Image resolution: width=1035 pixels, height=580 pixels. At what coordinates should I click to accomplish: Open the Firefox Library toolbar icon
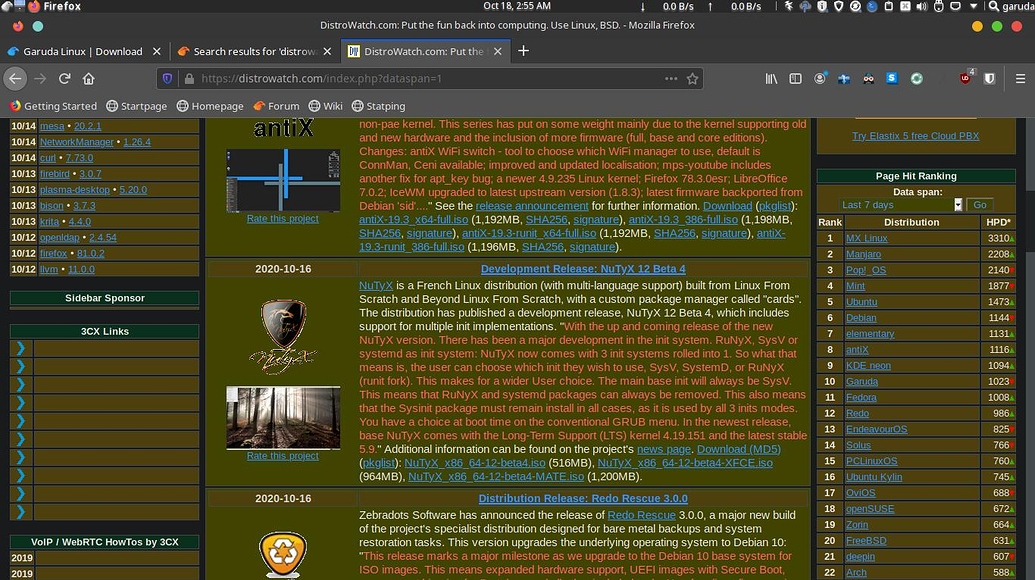click(x=772, y=78)
